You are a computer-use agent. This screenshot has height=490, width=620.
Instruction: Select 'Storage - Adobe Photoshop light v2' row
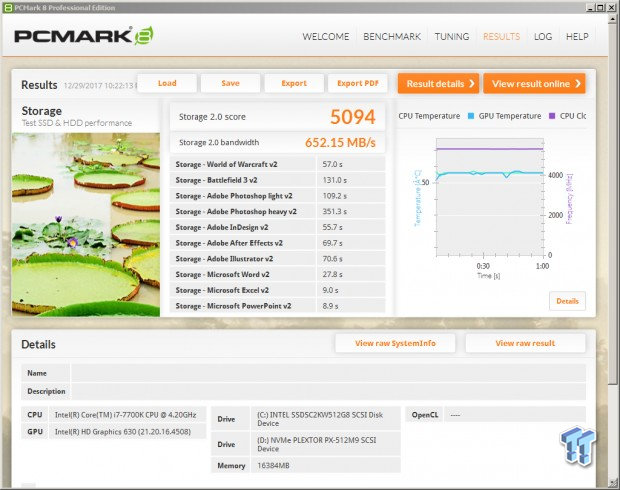tap(277, 196)
